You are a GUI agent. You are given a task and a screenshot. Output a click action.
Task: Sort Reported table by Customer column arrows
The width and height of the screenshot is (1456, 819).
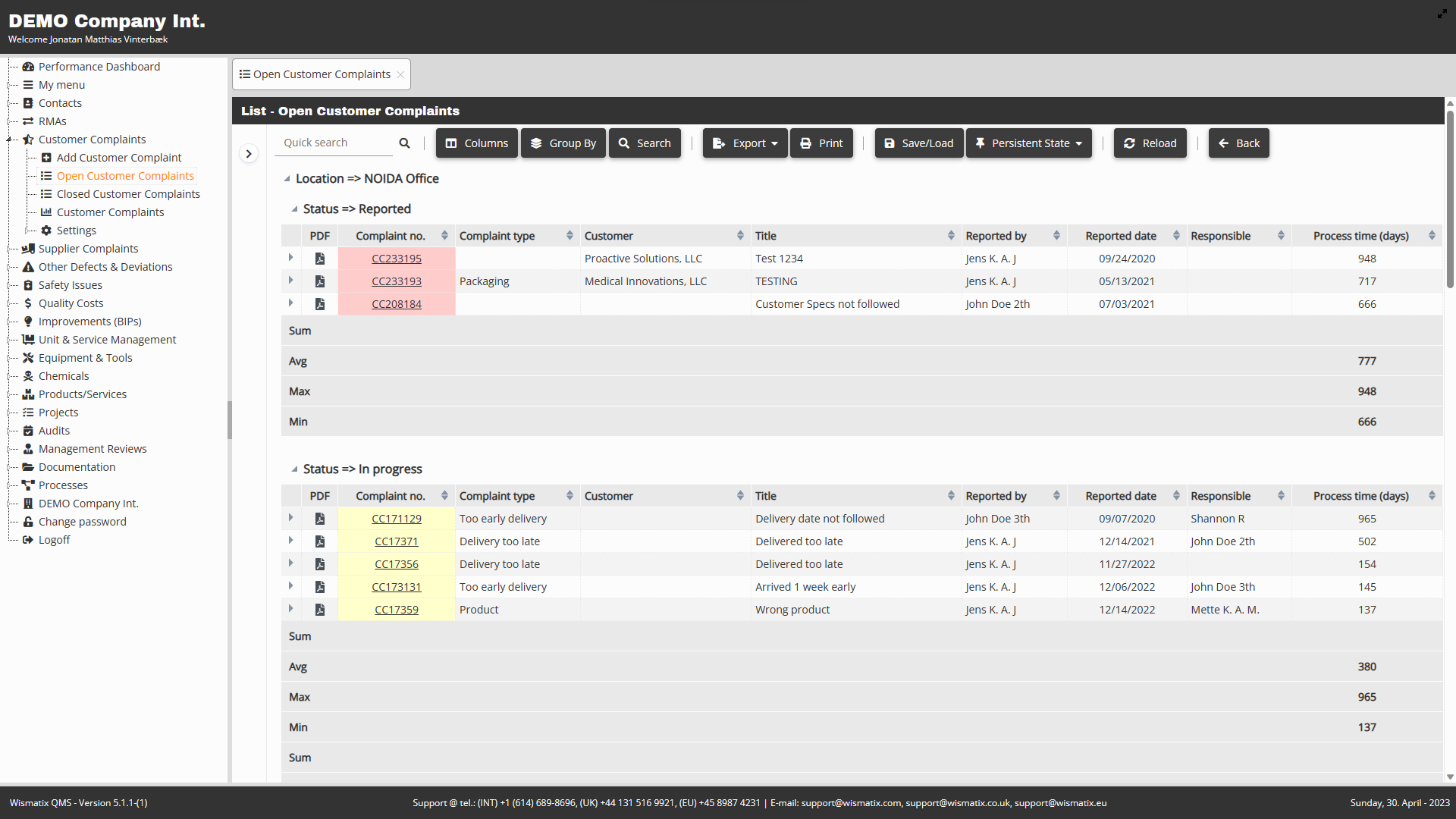(x=740, y=236)
